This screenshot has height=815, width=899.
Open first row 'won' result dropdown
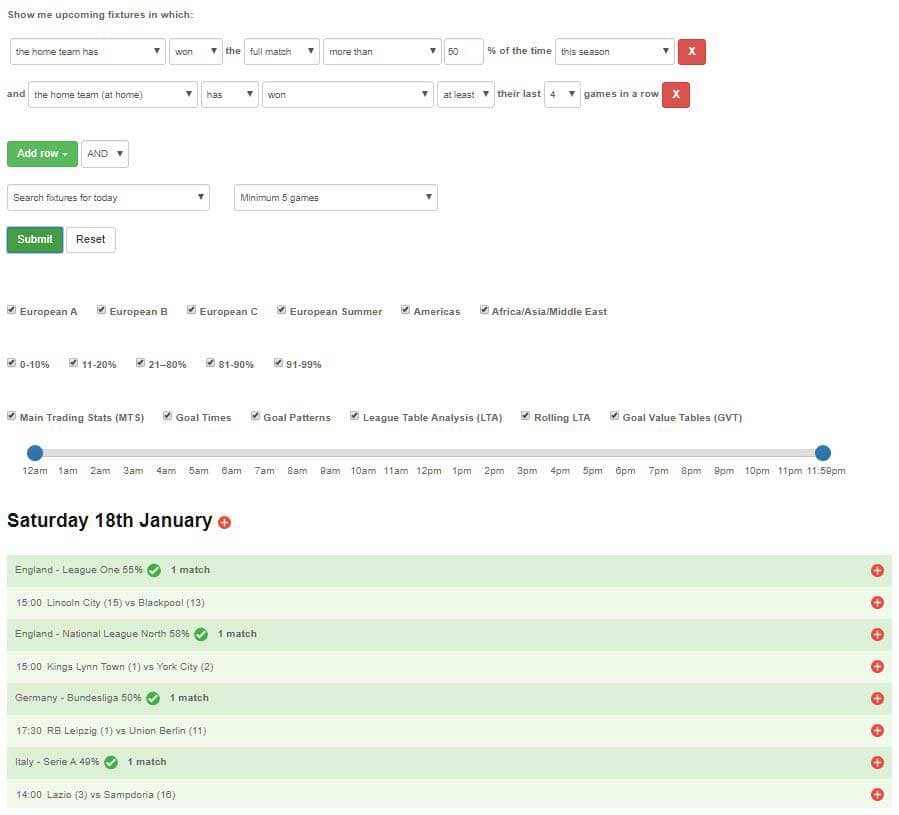[196, 52]
